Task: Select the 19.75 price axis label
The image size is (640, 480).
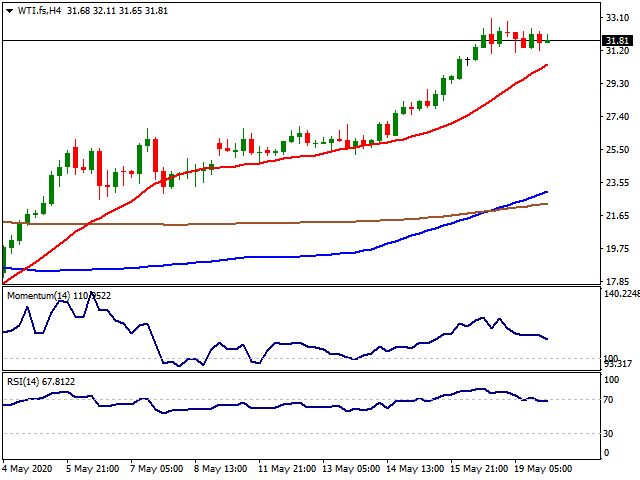Action: tap(617, 249)
